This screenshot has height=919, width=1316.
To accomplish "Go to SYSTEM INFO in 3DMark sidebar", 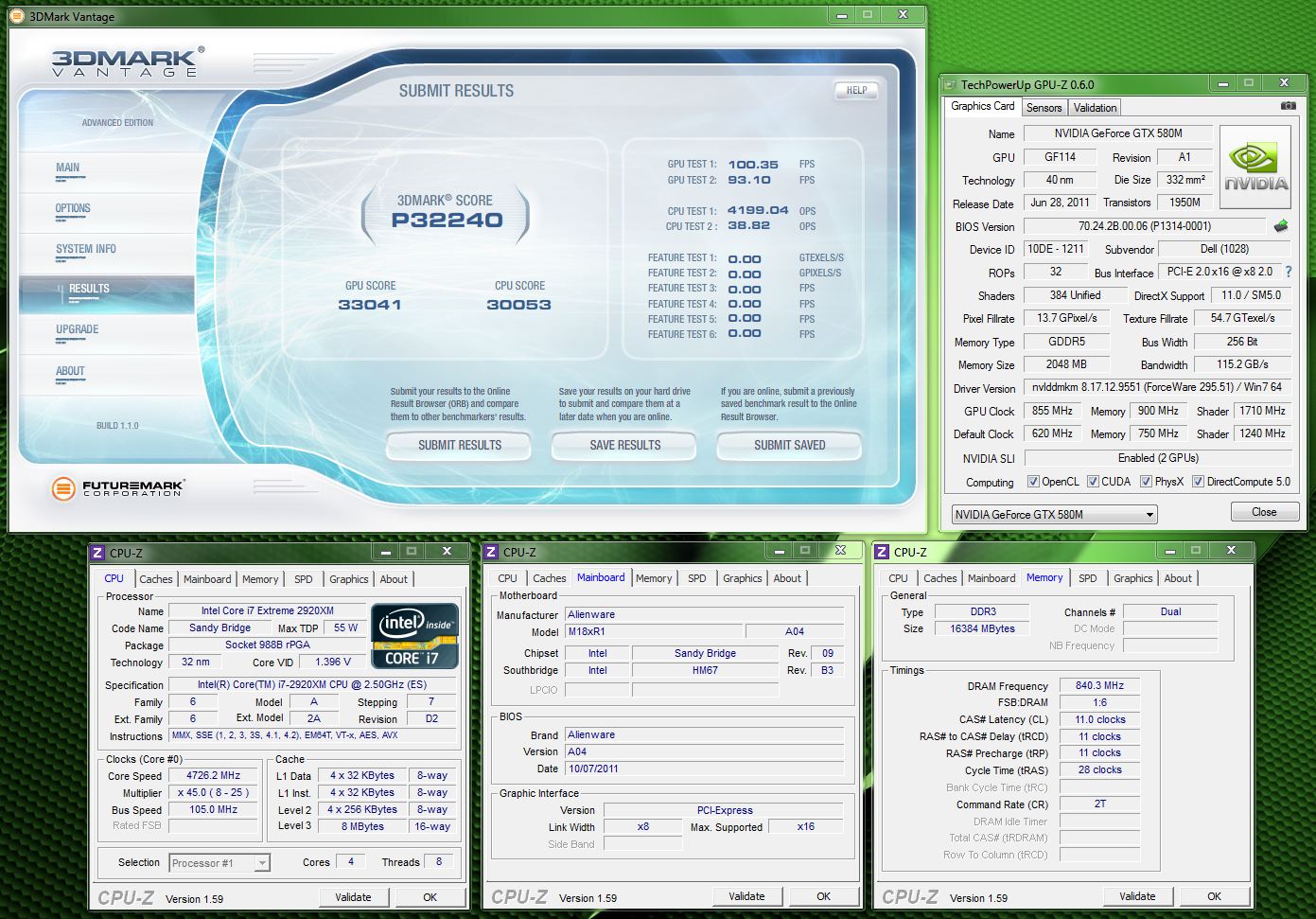I will [86, 249].
